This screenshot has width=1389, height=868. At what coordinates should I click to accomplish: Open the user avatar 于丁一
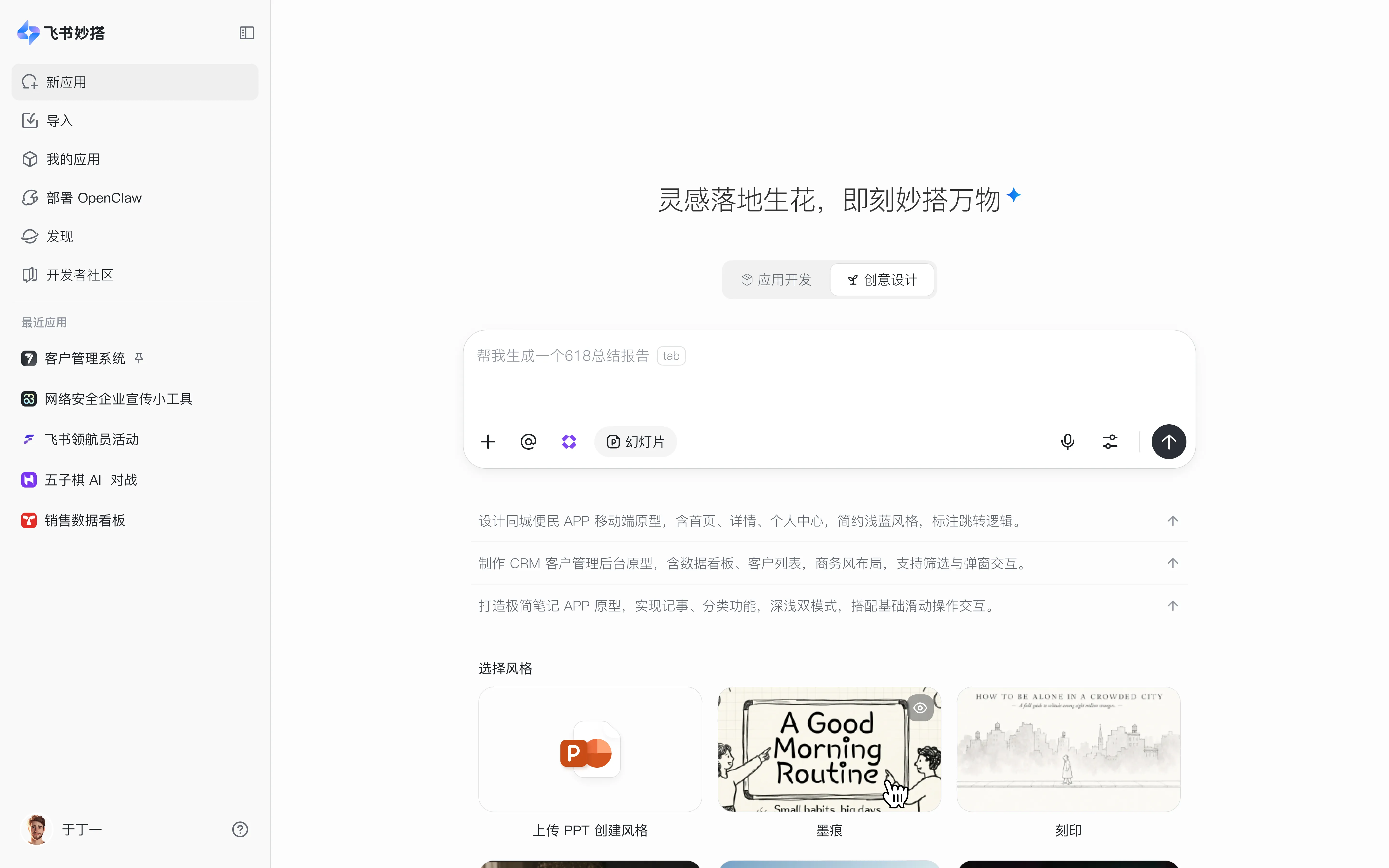click(37, 829)
